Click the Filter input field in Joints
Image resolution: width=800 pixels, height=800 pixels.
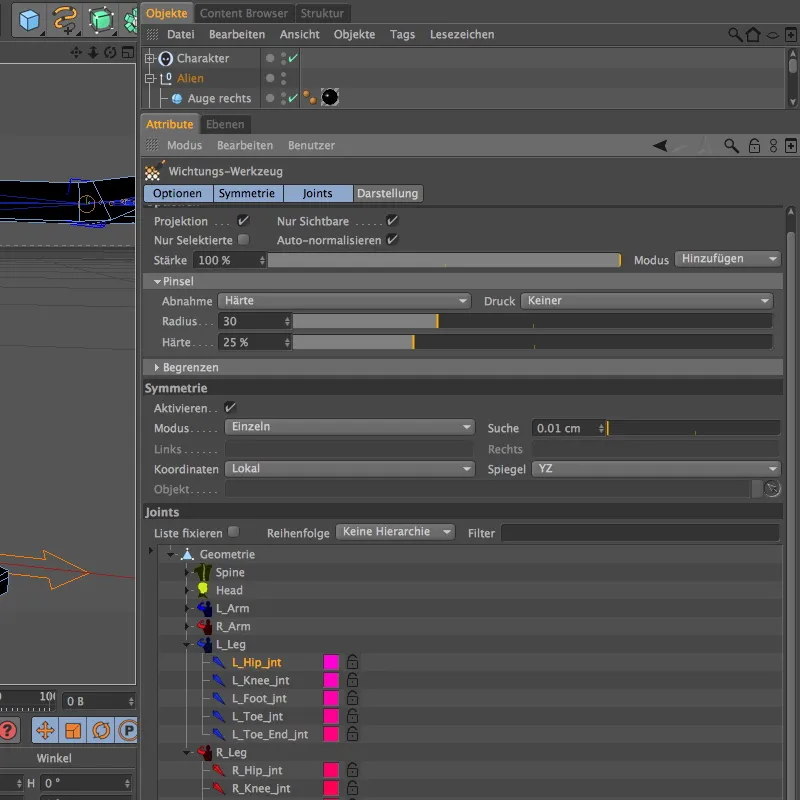640,533
